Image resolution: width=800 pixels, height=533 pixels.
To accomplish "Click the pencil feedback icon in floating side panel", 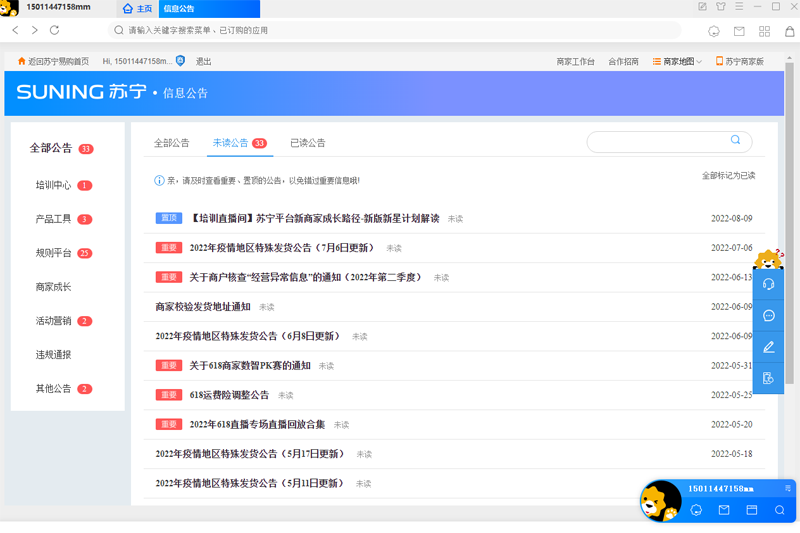I will (768, 347).
